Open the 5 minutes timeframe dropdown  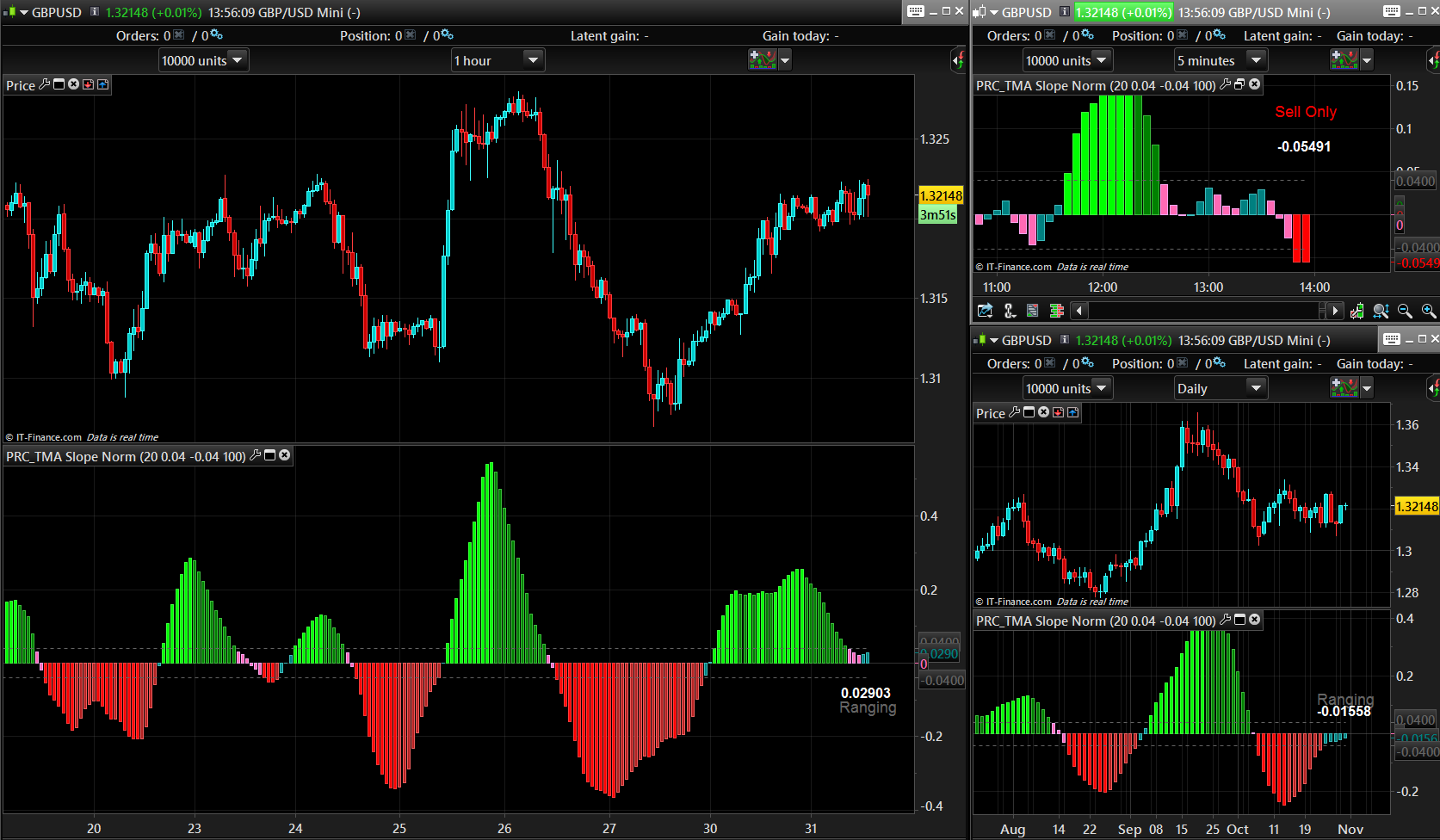1255,60
